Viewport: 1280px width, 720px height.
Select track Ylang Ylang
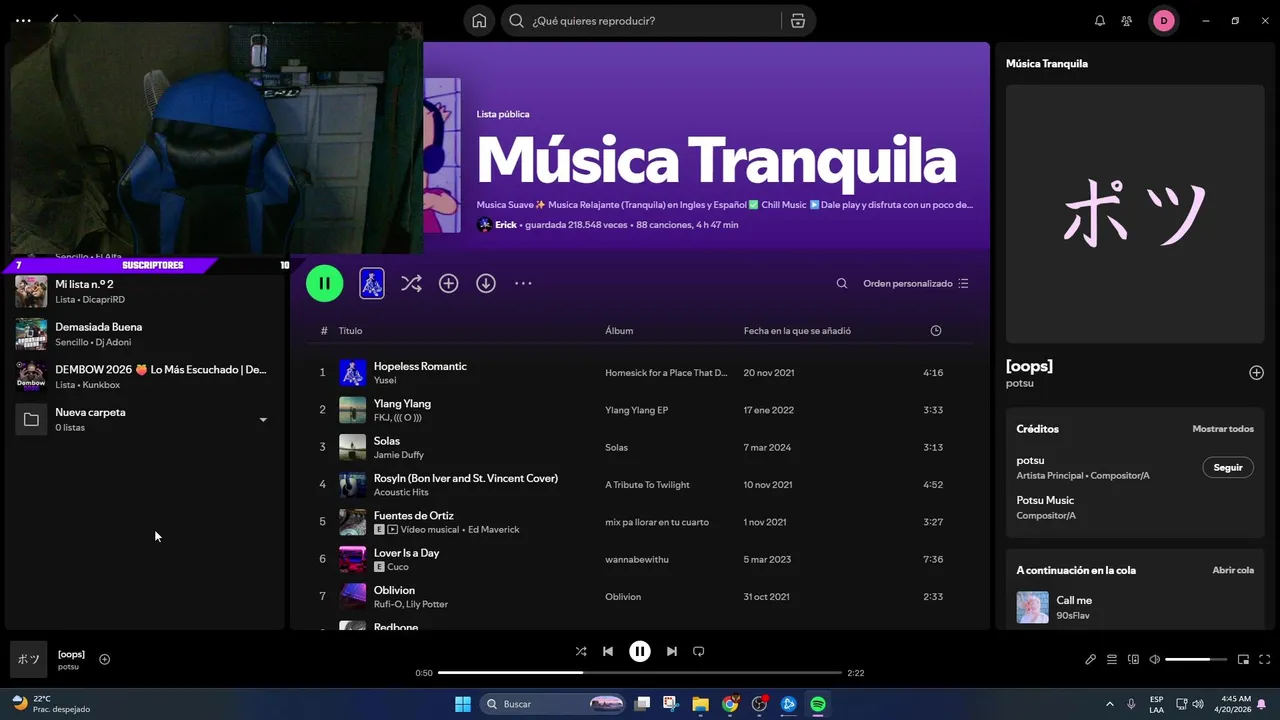click(x=402, y=403)
